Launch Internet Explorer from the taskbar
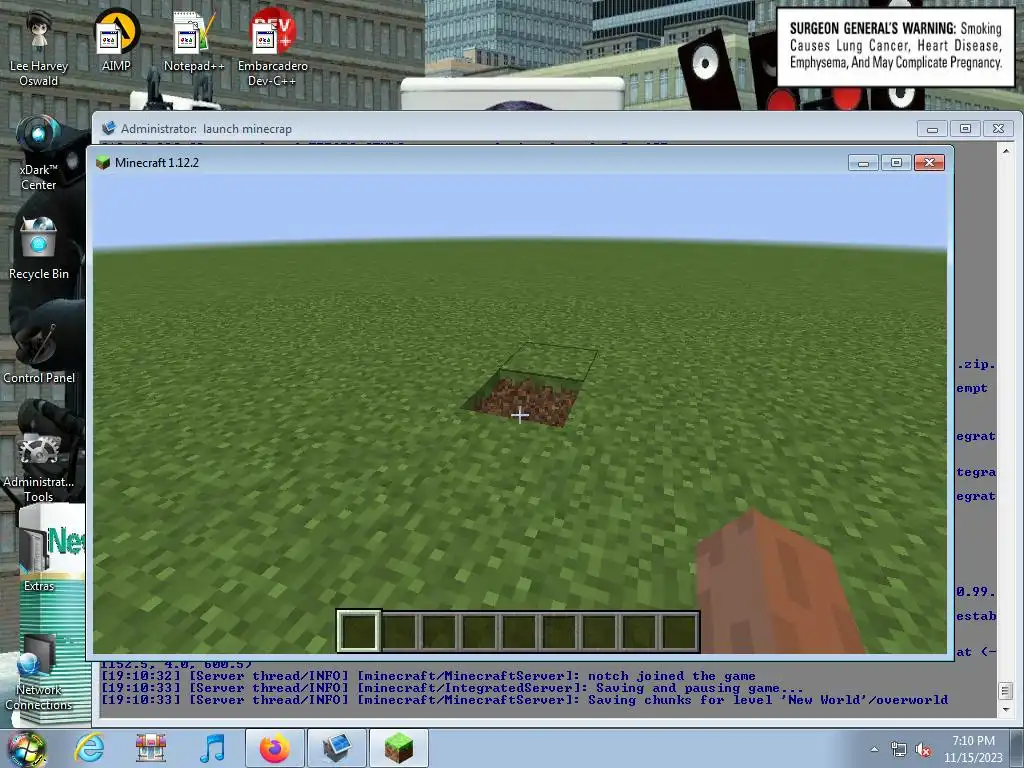The height and width of the screenshot is (768, 1024). pos(89,748)
